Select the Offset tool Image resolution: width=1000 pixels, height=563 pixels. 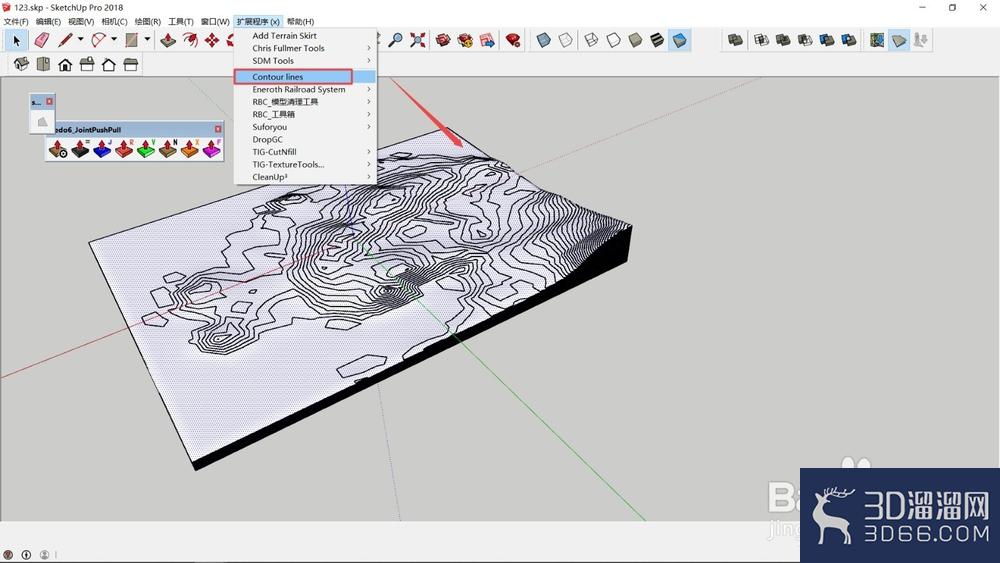pos(190,40)
